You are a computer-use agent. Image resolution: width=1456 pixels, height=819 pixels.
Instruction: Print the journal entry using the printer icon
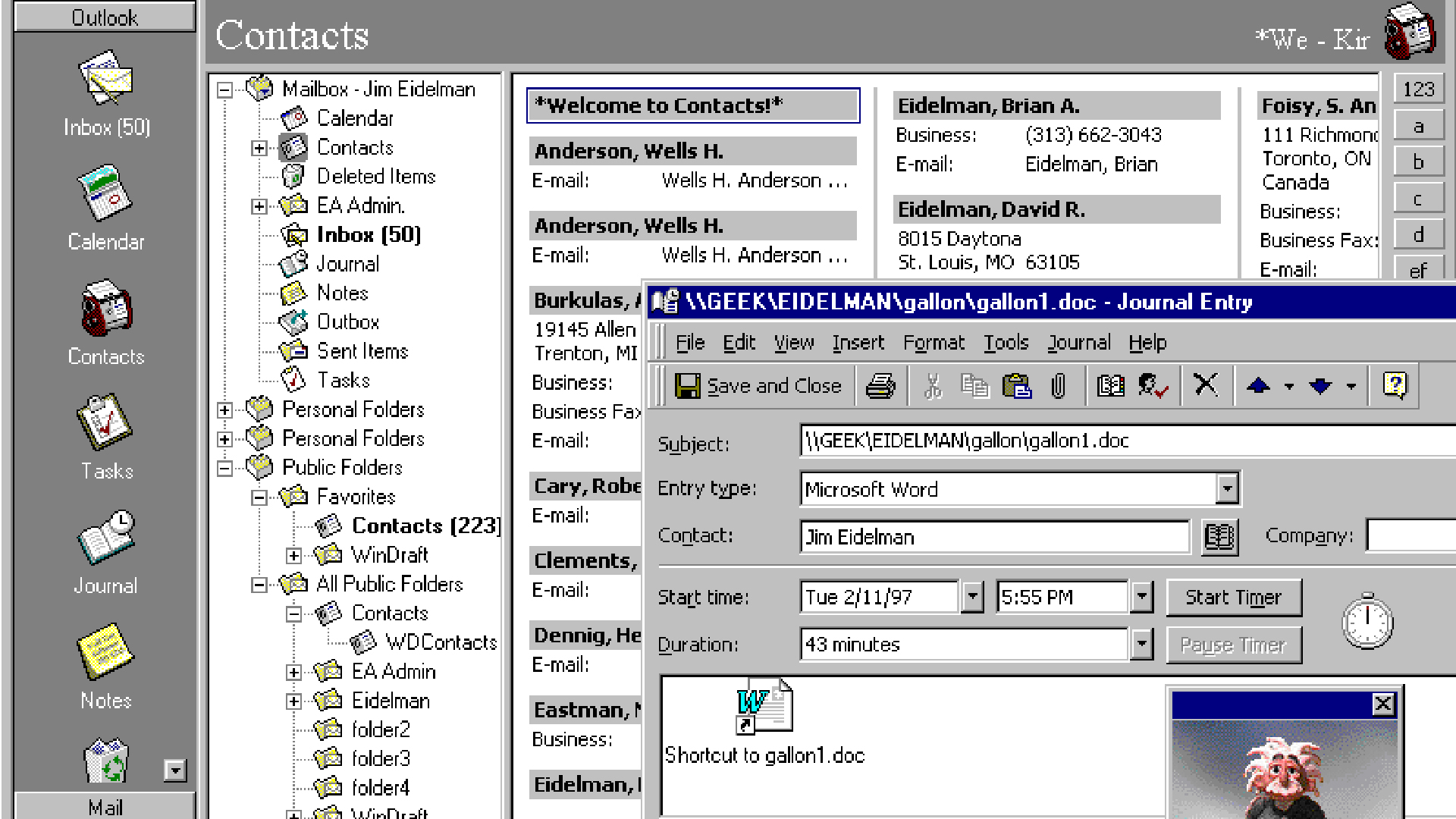click(880, 385)
